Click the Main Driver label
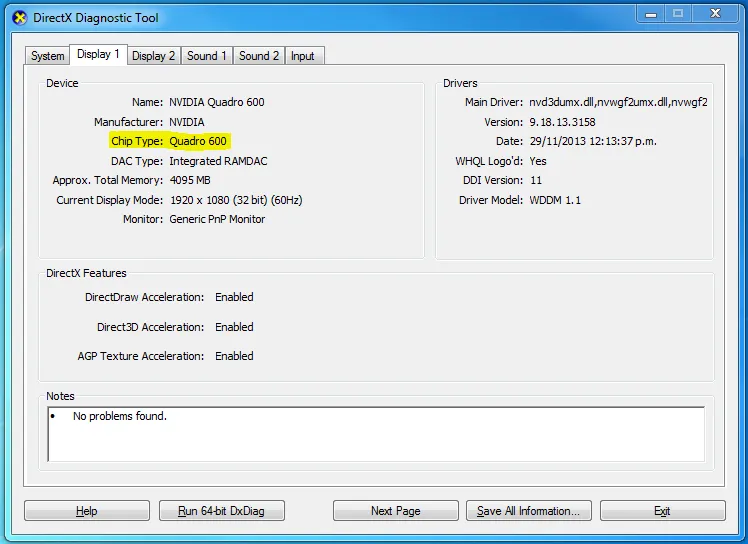The height and width of the screenshot is (544, 748). point(494,102)
